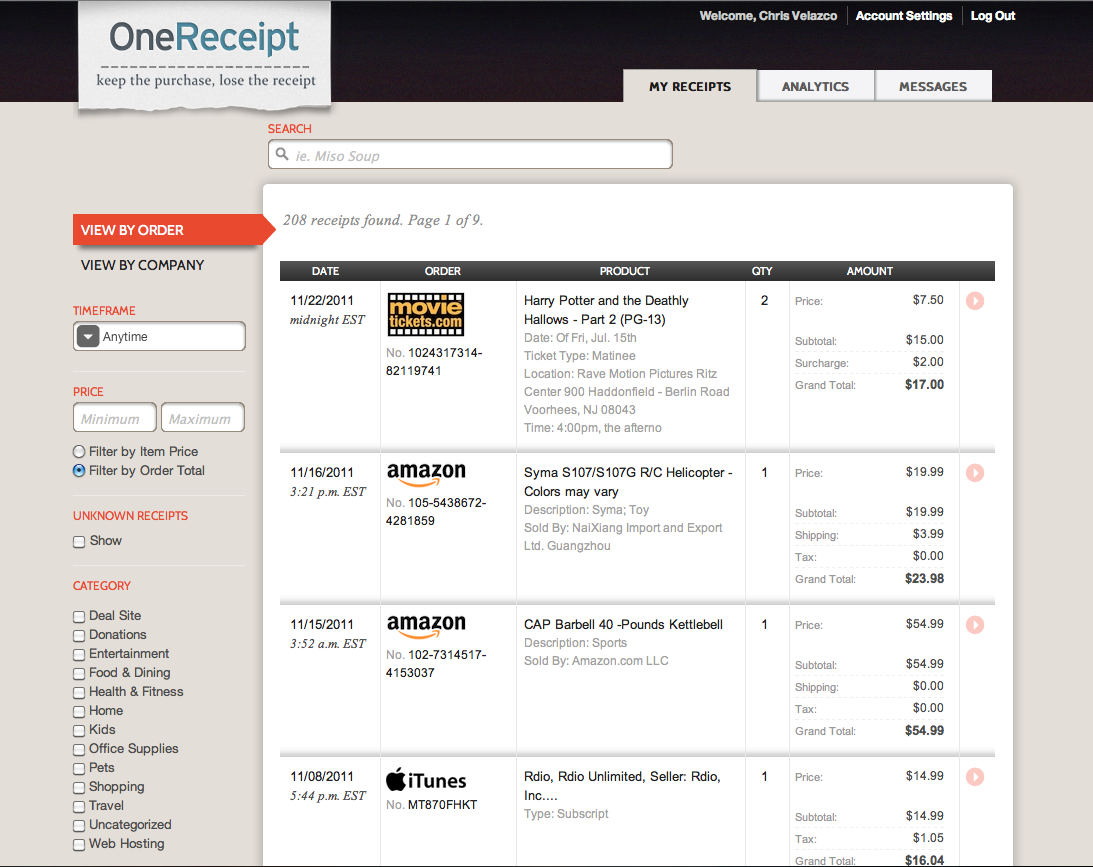Screen dimensions: 1093x867
Task: Click order number 105-5438672-4281859
Action: click(x=436, y=512)
